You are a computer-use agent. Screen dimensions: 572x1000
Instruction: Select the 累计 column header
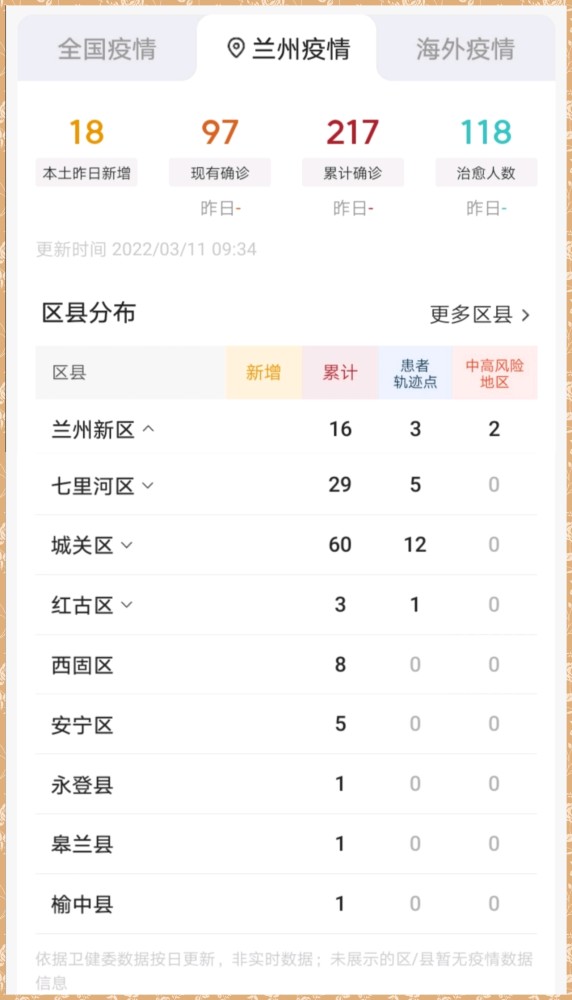point(340,373)
